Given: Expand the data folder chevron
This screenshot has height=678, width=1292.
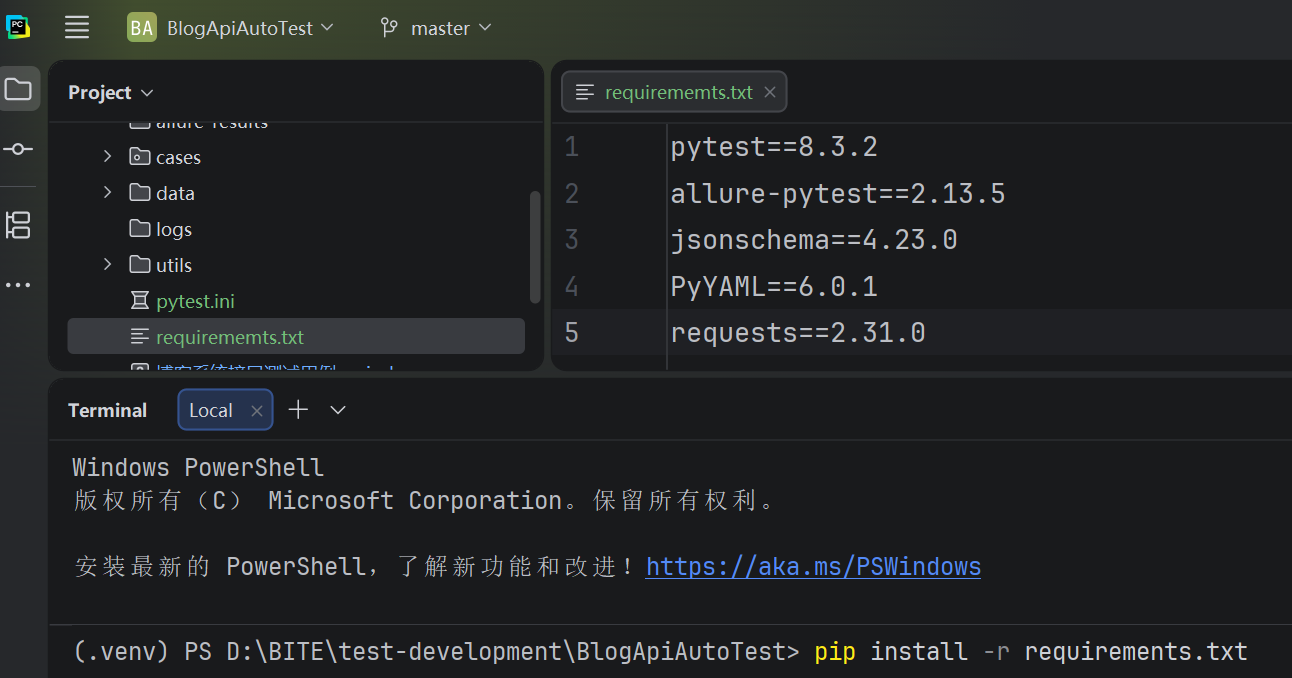Looking at the screenshot, I should [x=108, y=193].
